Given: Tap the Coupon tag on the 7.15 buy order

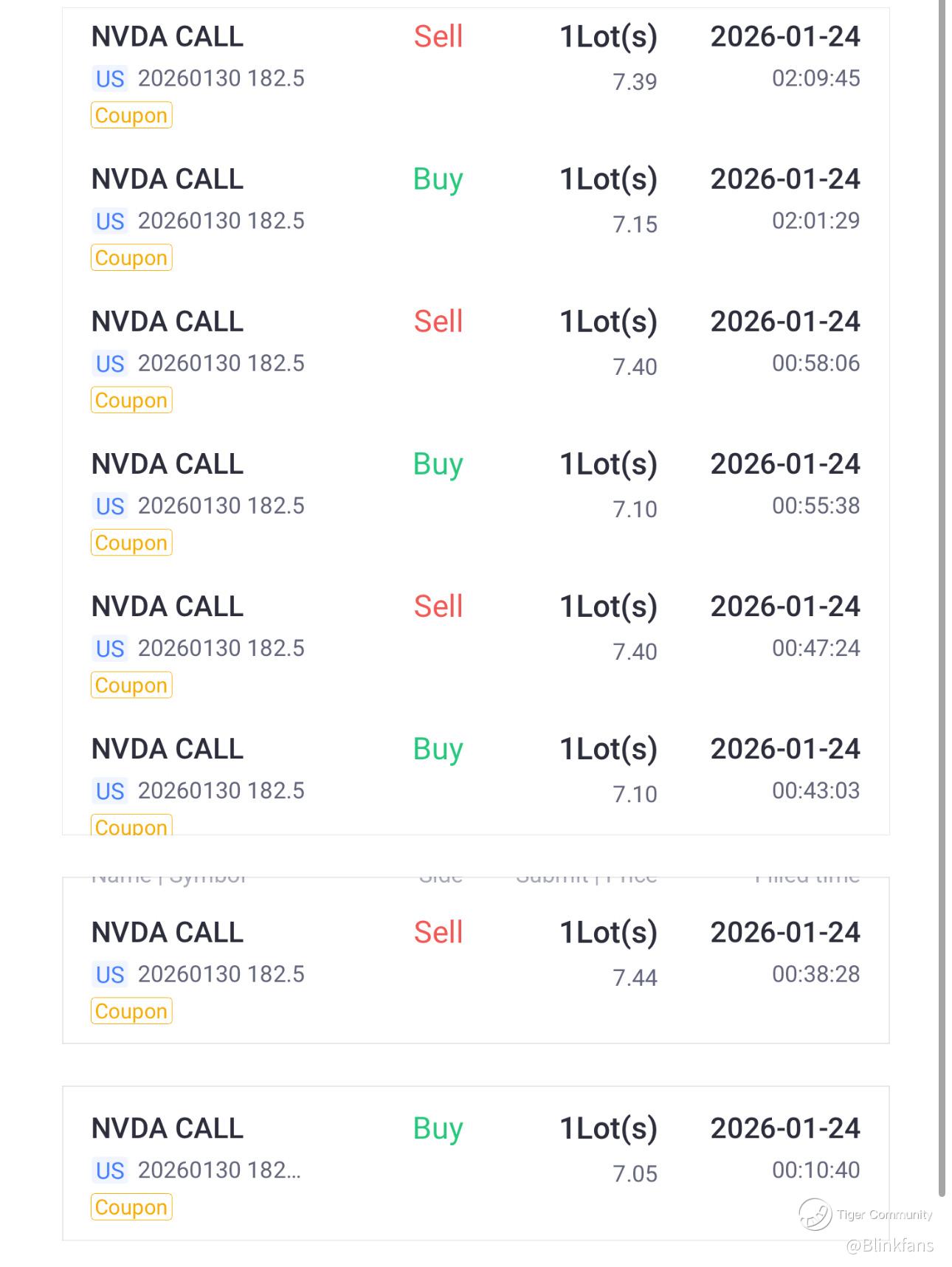Looking at the screenshot, I should pos(131,258).
